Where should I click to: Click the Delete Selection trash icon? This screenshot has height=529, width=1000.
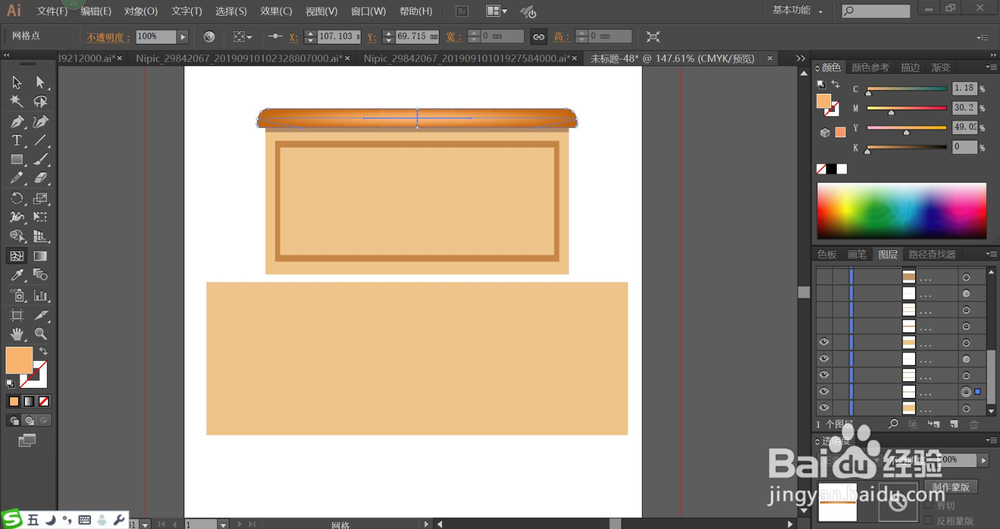pos(974,424)
